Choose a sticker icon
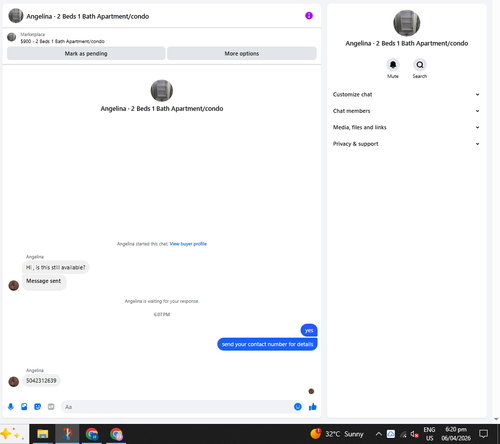500x444 pixels. tap(37, 407)
